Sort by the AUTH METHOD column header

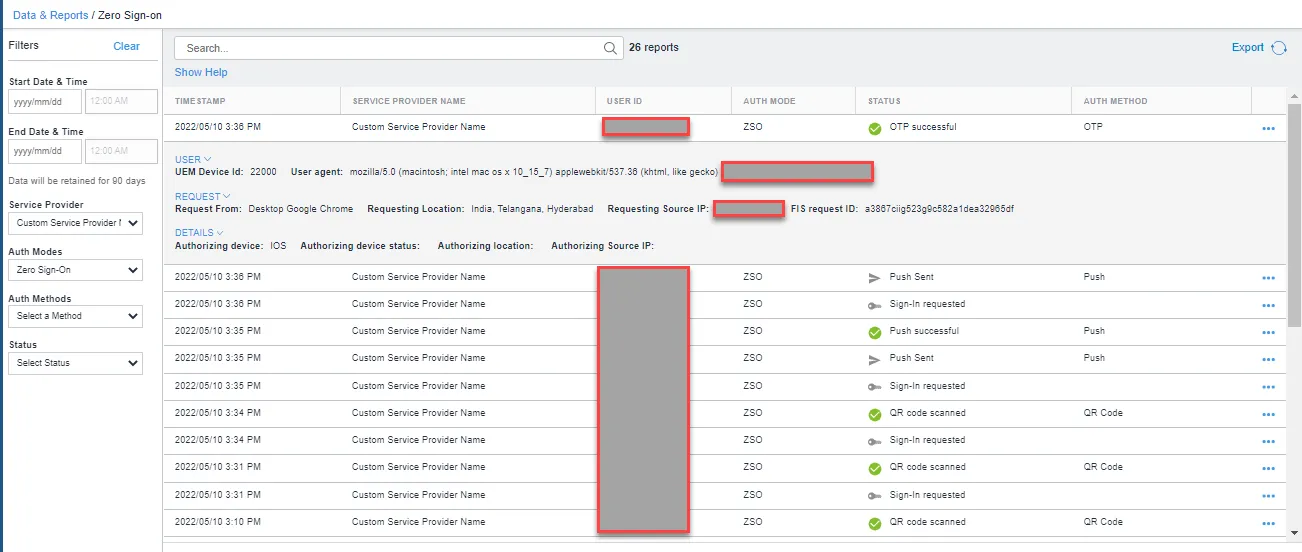pyautogui.click(x=1115, y=101)
